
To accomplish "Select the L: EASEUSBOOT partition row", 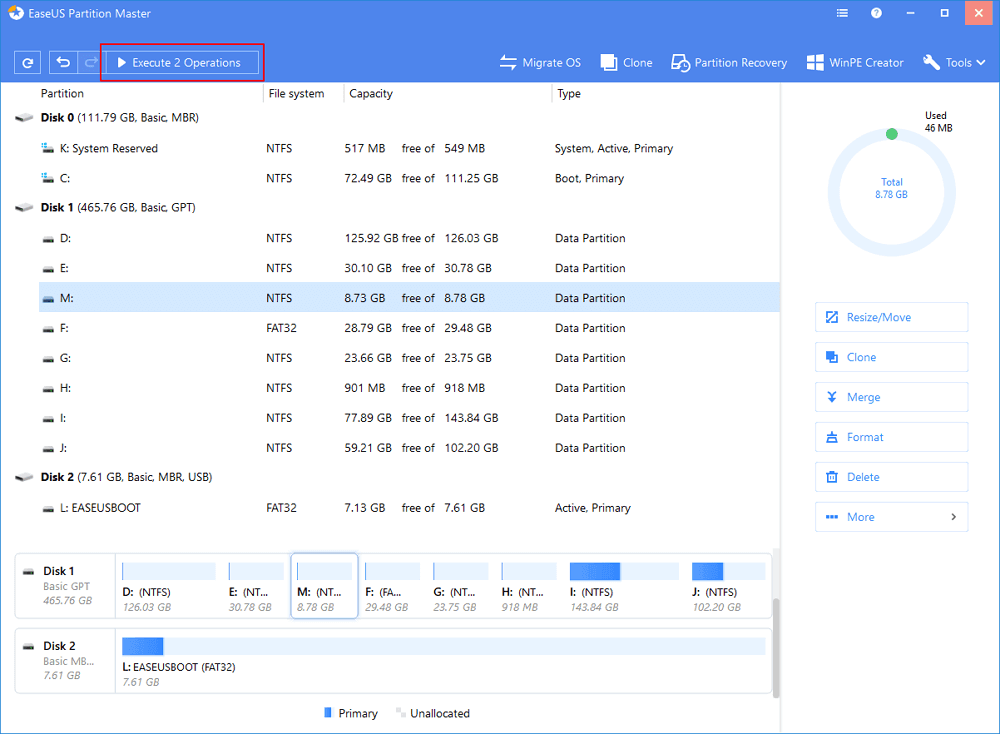I will coord(409,508).
